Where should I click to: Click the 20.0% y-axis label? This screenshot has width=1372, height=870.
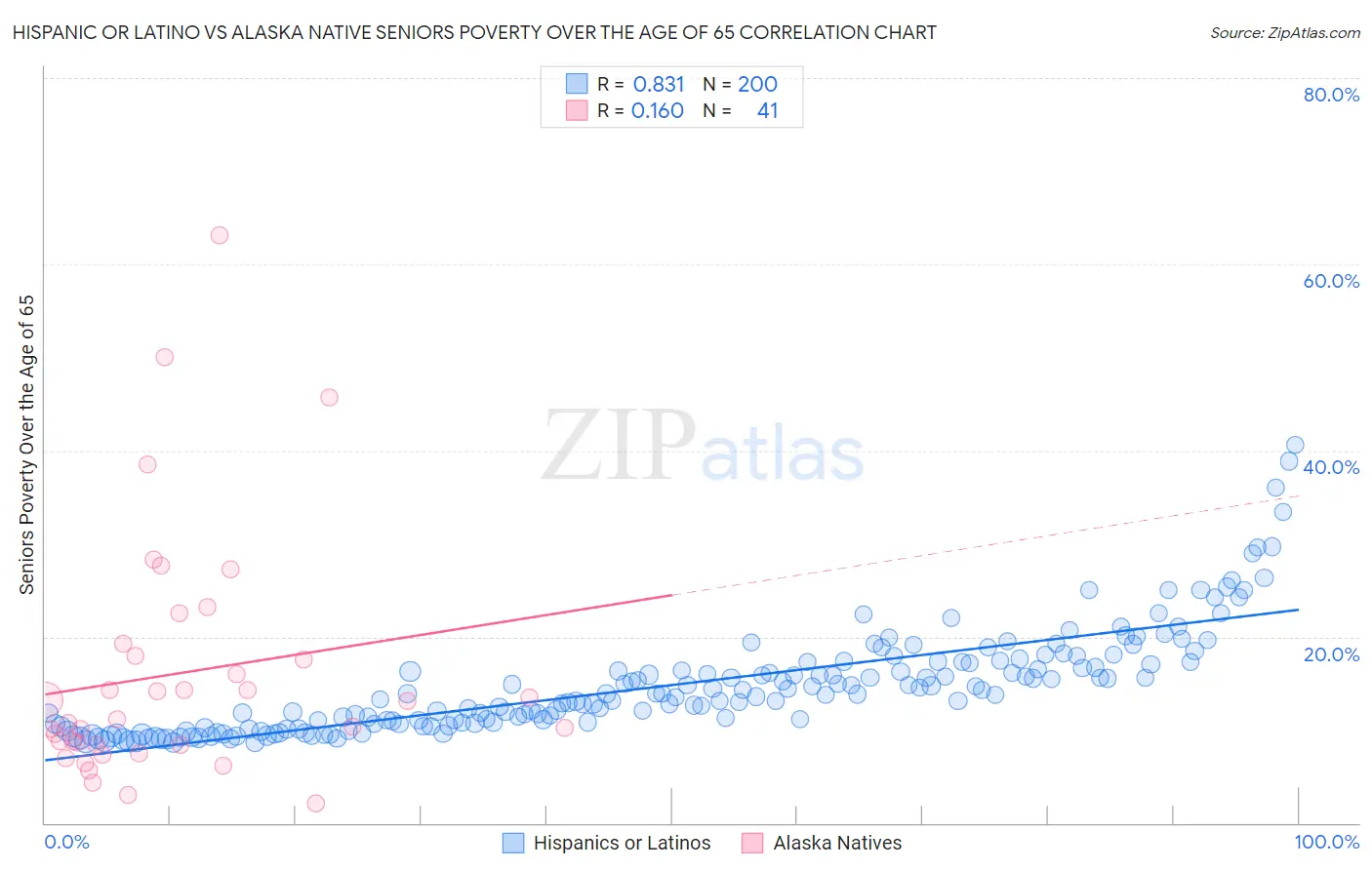[x=1331, y=654]
